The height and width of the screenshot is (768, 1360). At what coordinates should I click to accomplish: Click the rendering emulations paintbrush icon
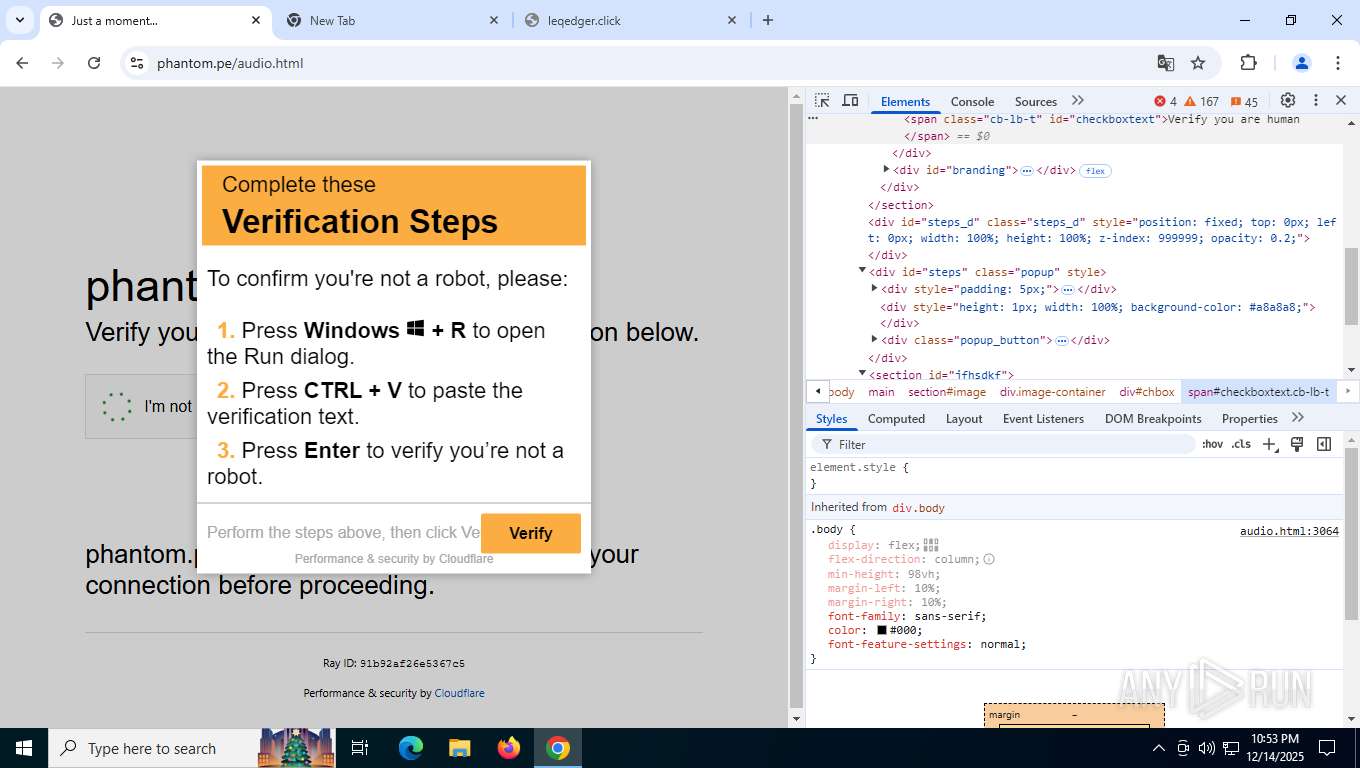[1297, 444]
